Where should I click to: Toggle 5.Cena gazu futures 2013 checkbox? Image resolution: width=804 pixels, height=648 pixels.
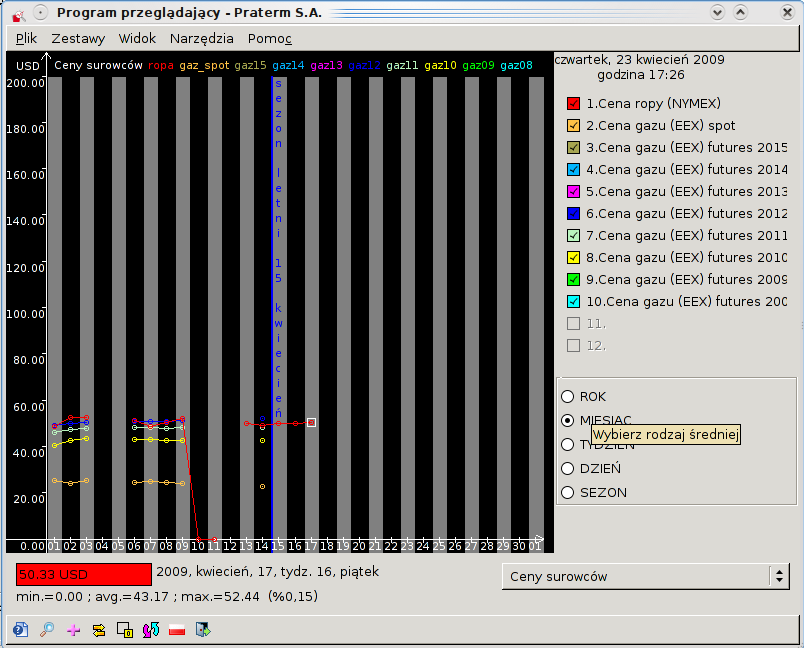click(573, 192)
